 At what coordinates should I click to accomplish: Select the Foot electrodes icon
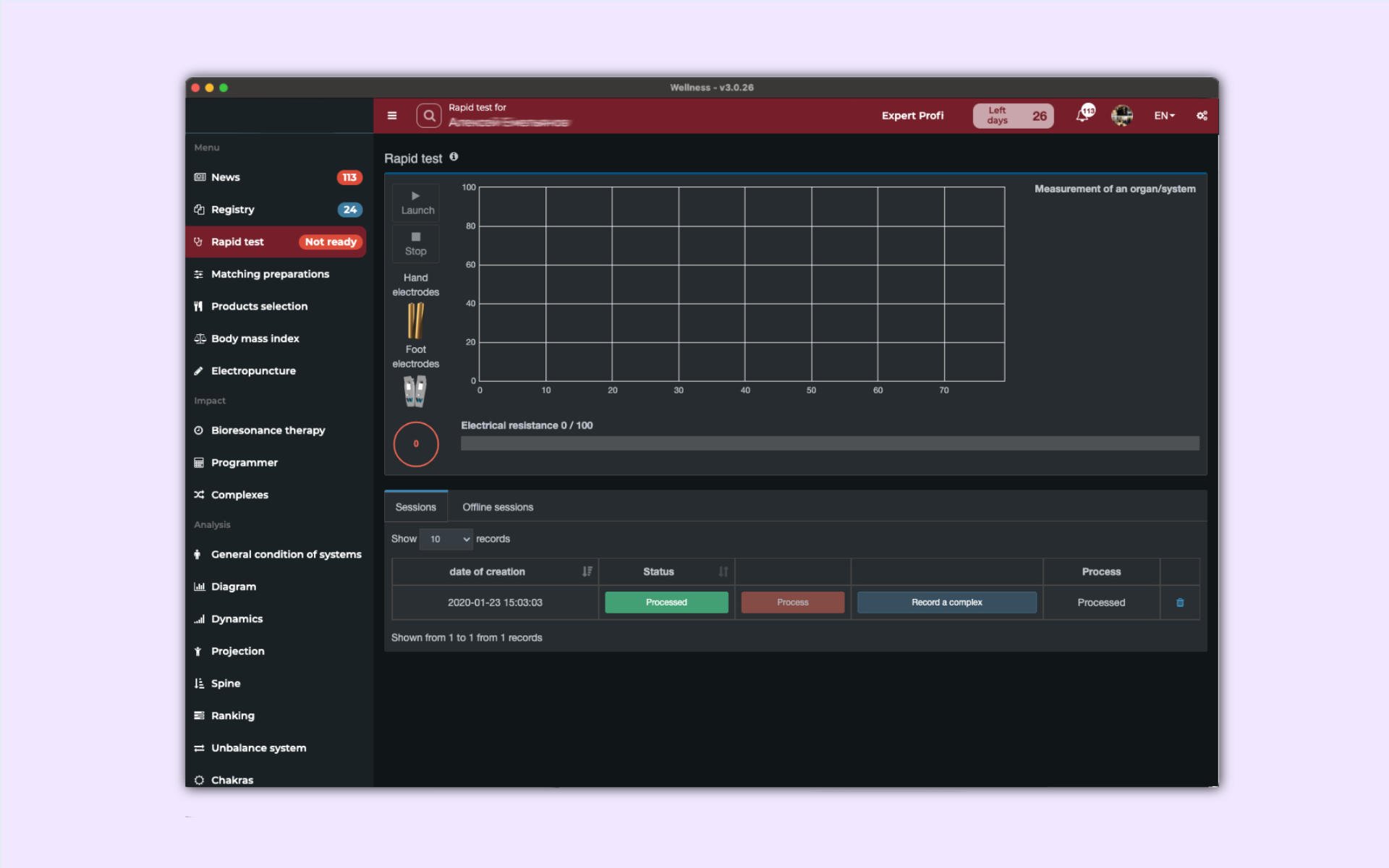tap(415, 391)
